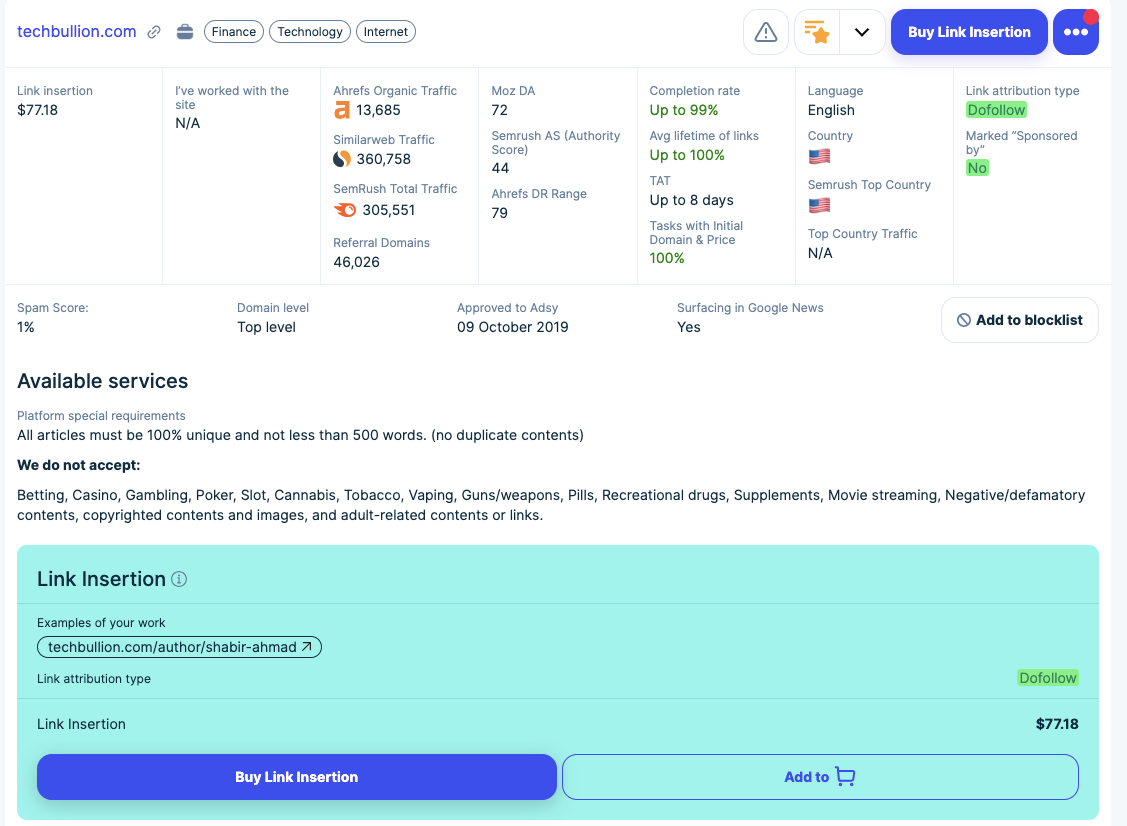This screenshot has height=826, width=1127.
Task: Open the techbullion.com domain link
Action: click(x=77, y=31)
